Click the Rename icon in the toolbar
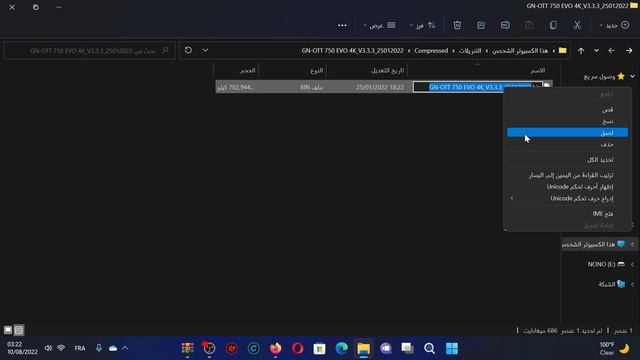Image resolution: width=640 pixels, height=360 pixels. coord(505,25)
